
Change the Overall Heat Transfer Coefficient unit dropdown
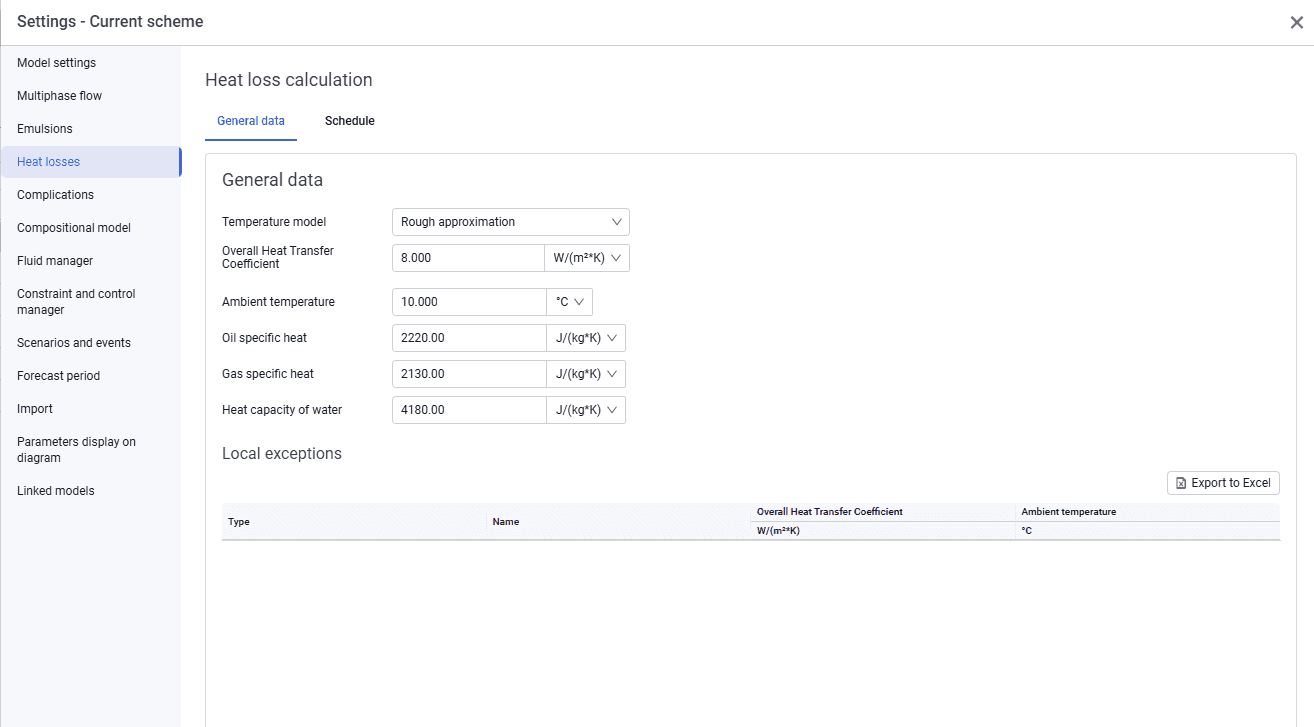coord(587,258)
